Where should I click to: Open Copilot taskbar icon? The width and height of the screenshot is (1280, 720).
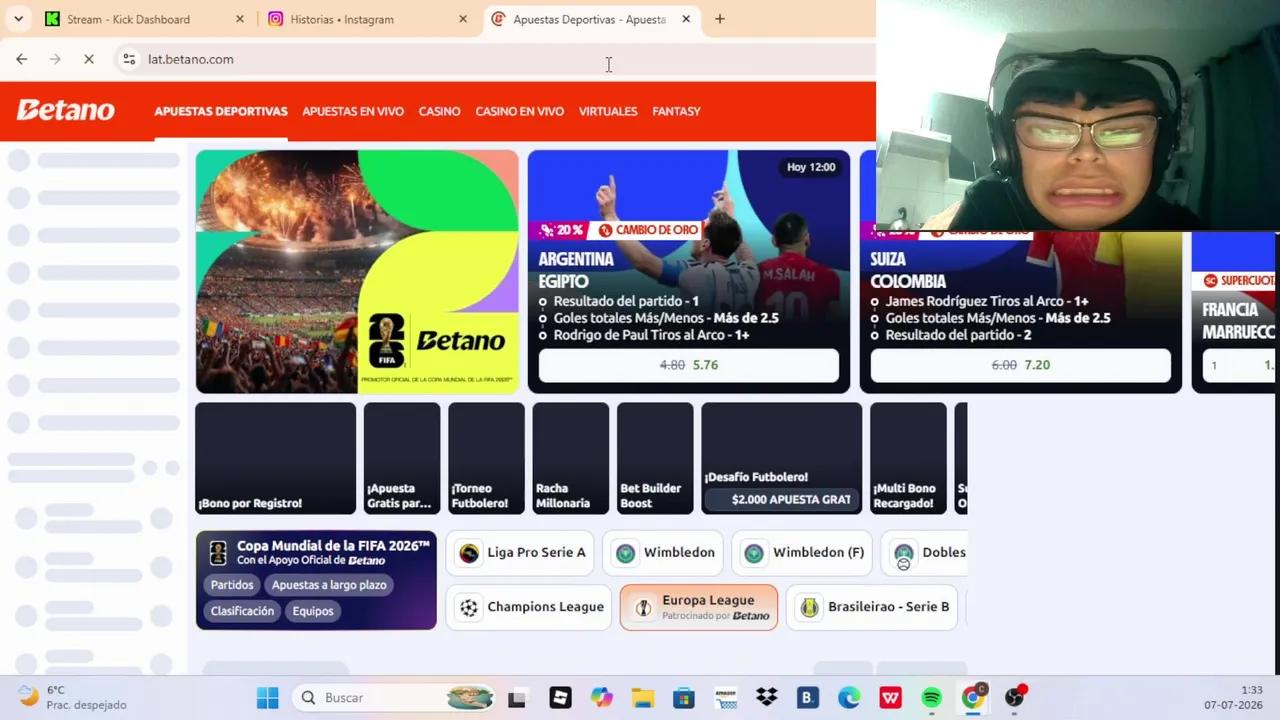pos(601,698)
